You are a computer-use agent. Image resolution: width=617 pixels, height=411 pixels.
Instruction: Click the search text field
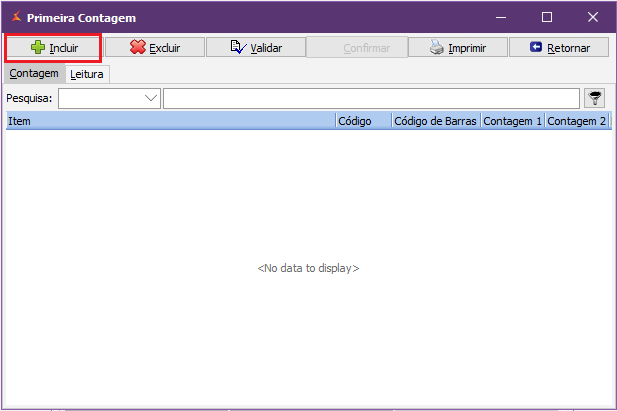(x=371, y=98)
